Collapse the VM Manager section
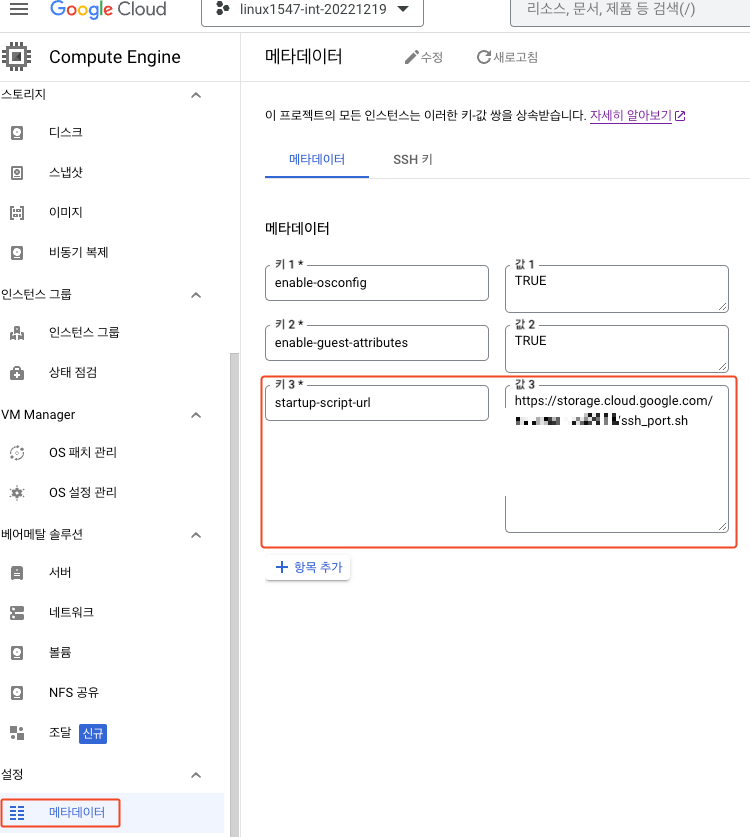The height and width of the screenshot is (837, 750). click(196, 415)
